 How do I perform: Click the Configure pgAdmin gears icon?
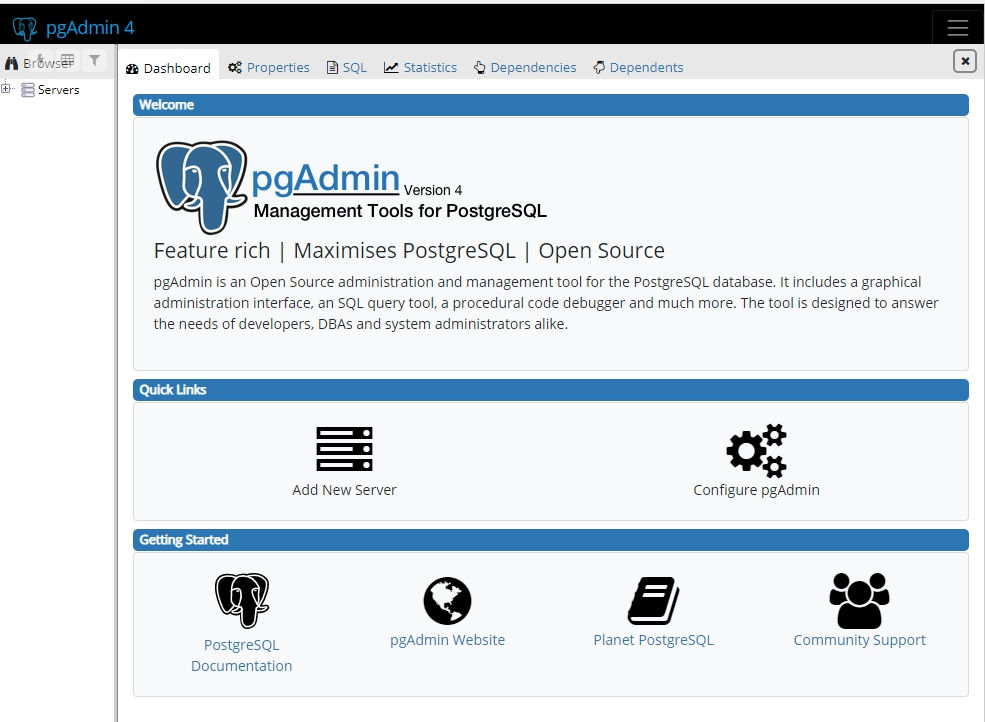(756, 451)
